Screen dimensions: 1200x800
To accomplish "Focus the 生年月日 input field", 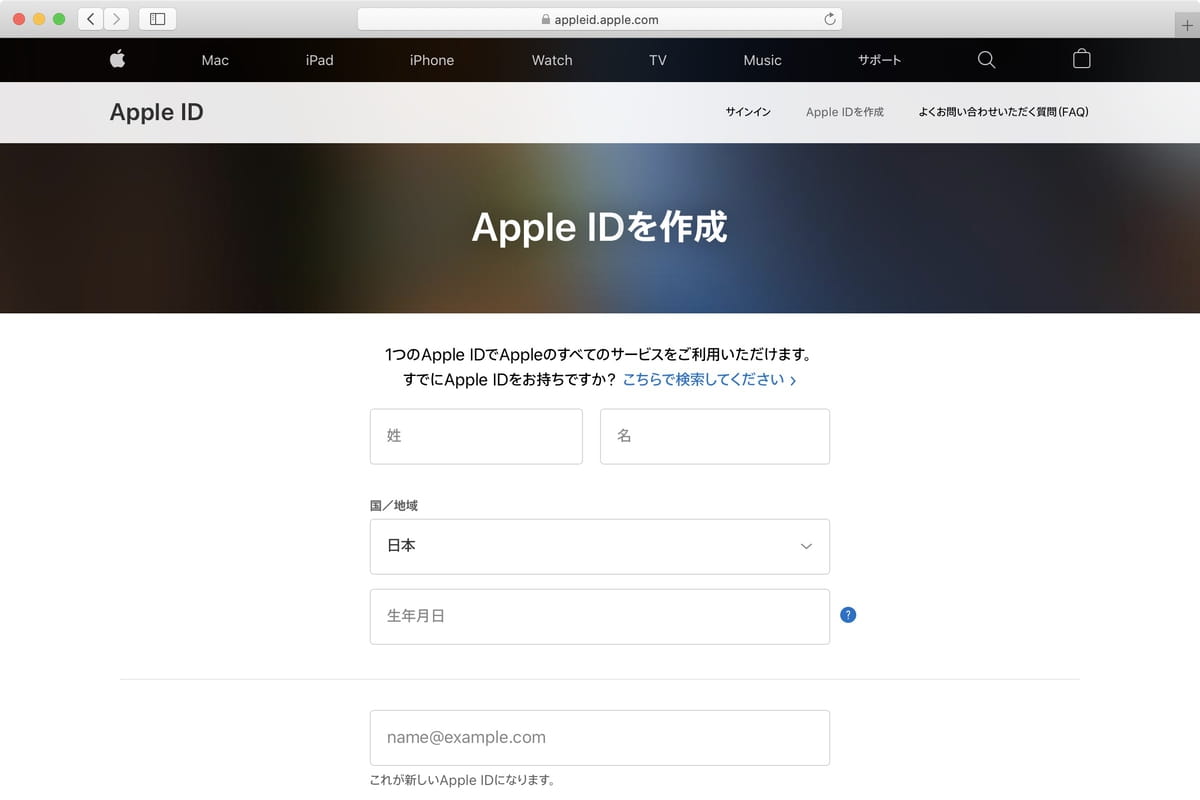I will pyautogui.click(x=600, y=616).
